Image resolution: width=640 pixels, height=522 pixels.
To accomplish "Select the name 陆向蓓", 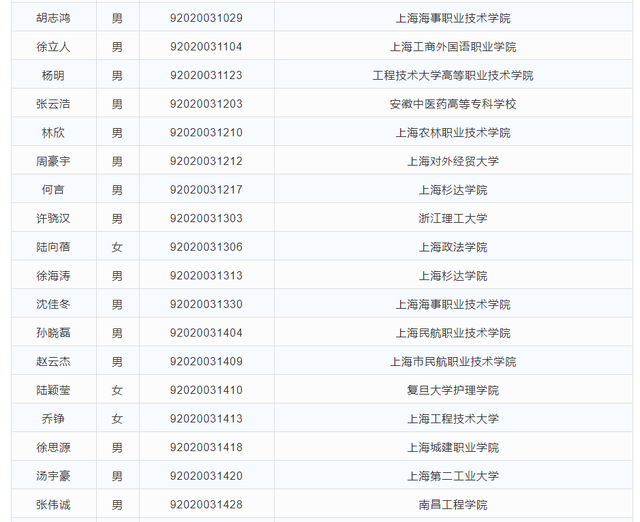I will tap(53, 247).
